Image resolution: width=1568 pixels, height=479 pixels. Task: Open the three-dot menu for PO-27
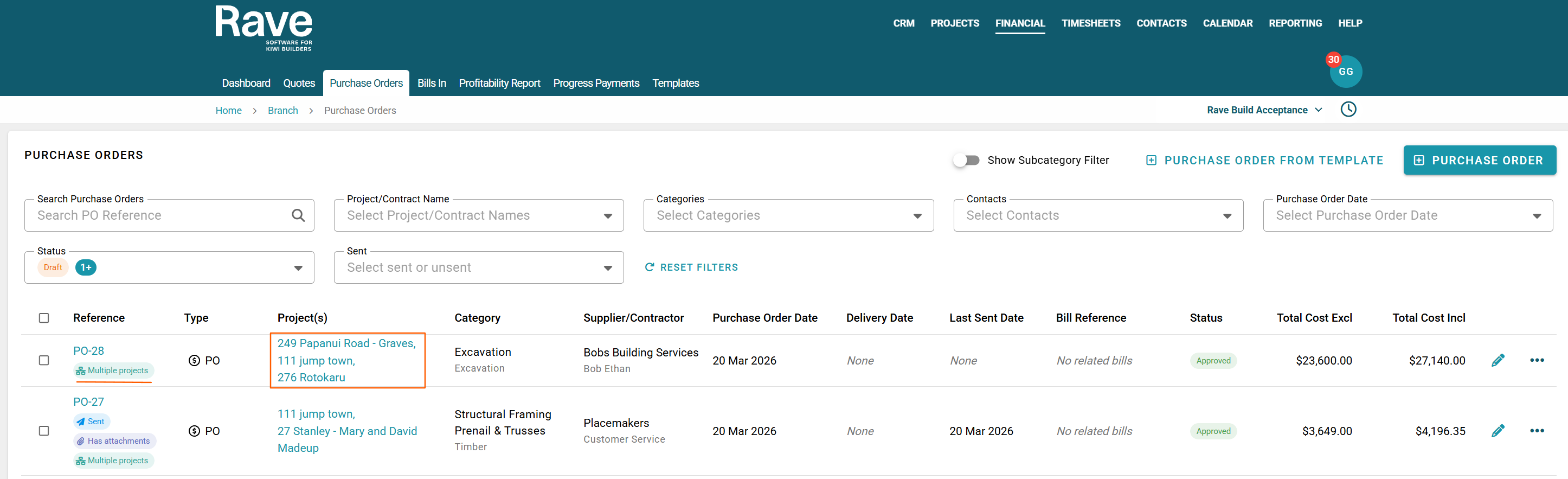[x=1537, y=431]
